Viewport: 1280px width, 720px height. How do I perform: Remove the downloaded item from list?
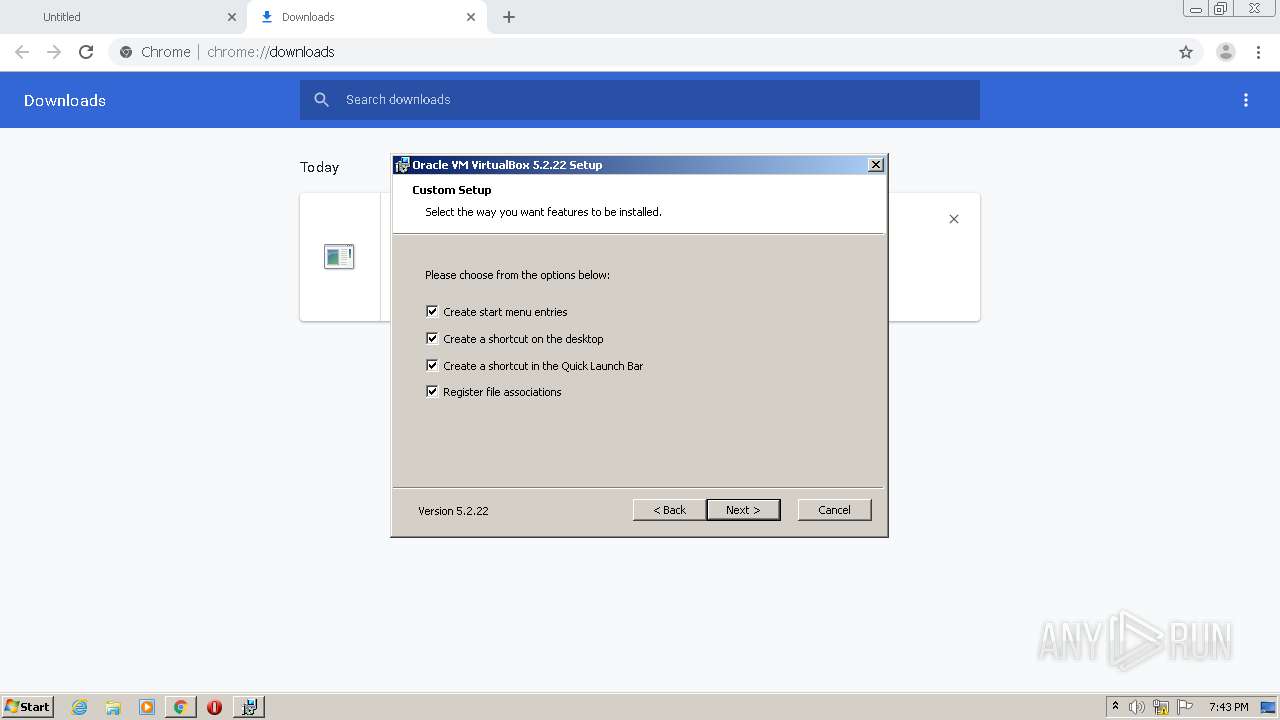954,219
